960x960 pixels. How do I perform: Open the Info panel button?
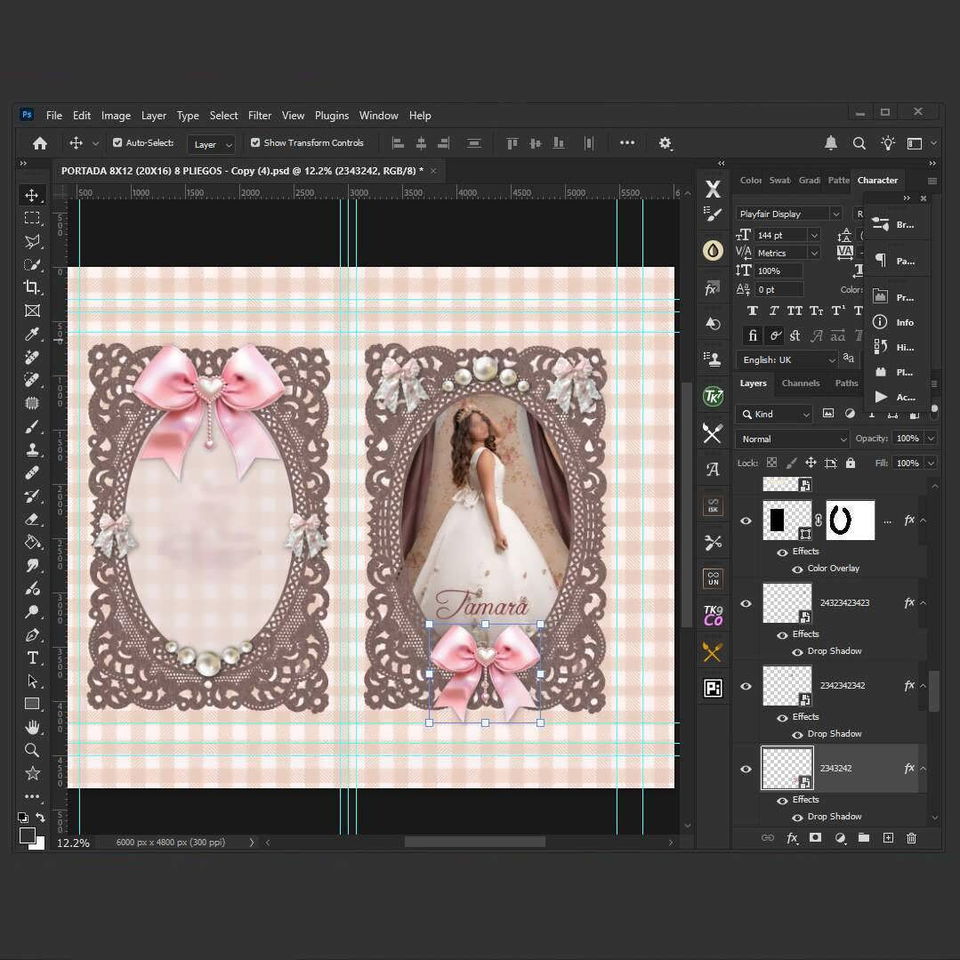tap(894, 322)
